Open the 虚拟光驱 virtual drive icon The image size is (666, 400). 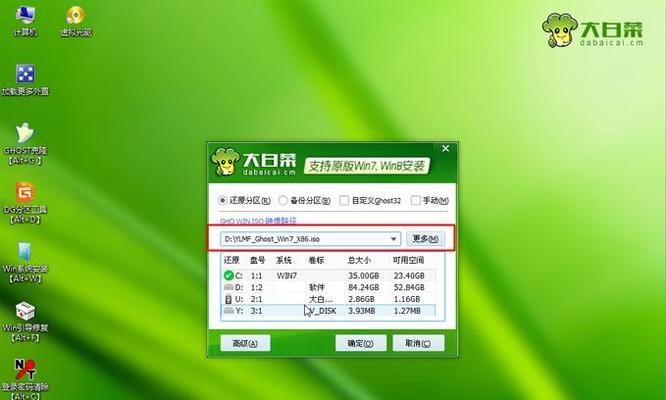[76, 21]
